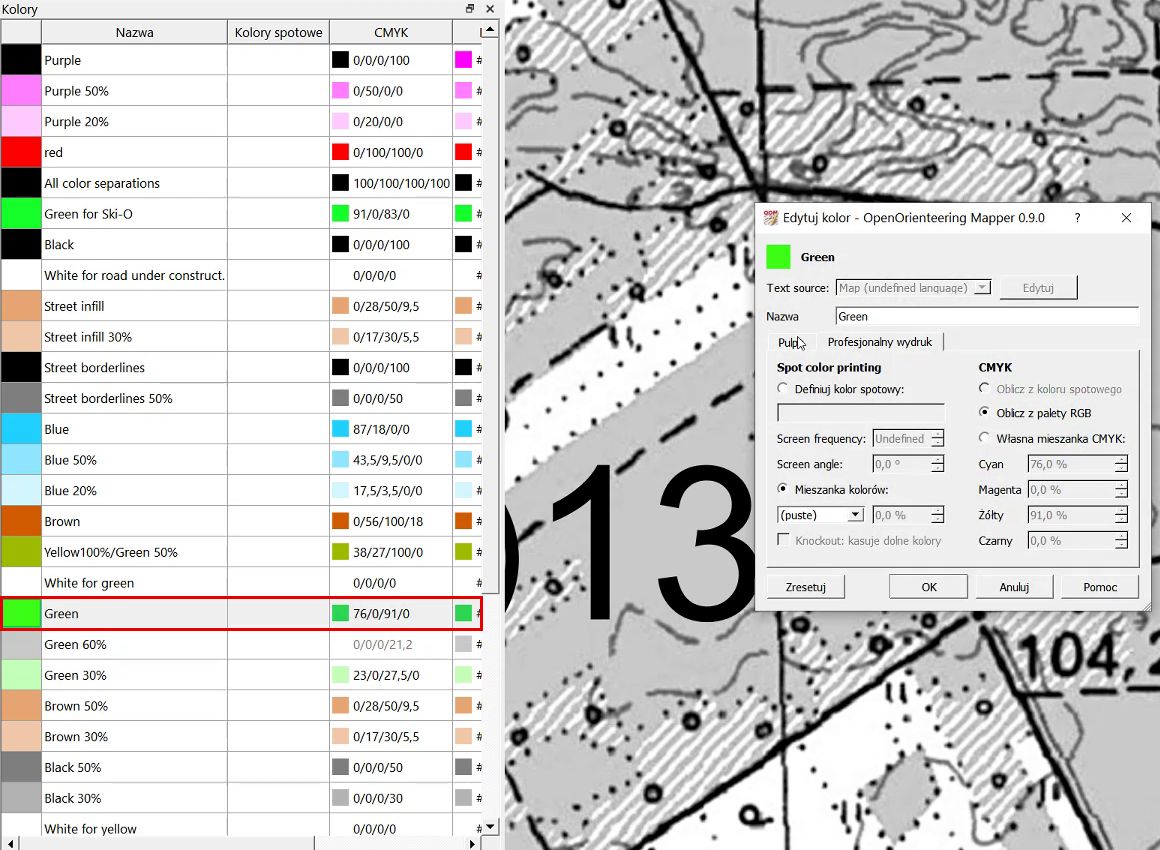Screen dimensions: 1160x850
Task: Click the scroll down arrow of the color list
Action: click(x=490, y=826)
